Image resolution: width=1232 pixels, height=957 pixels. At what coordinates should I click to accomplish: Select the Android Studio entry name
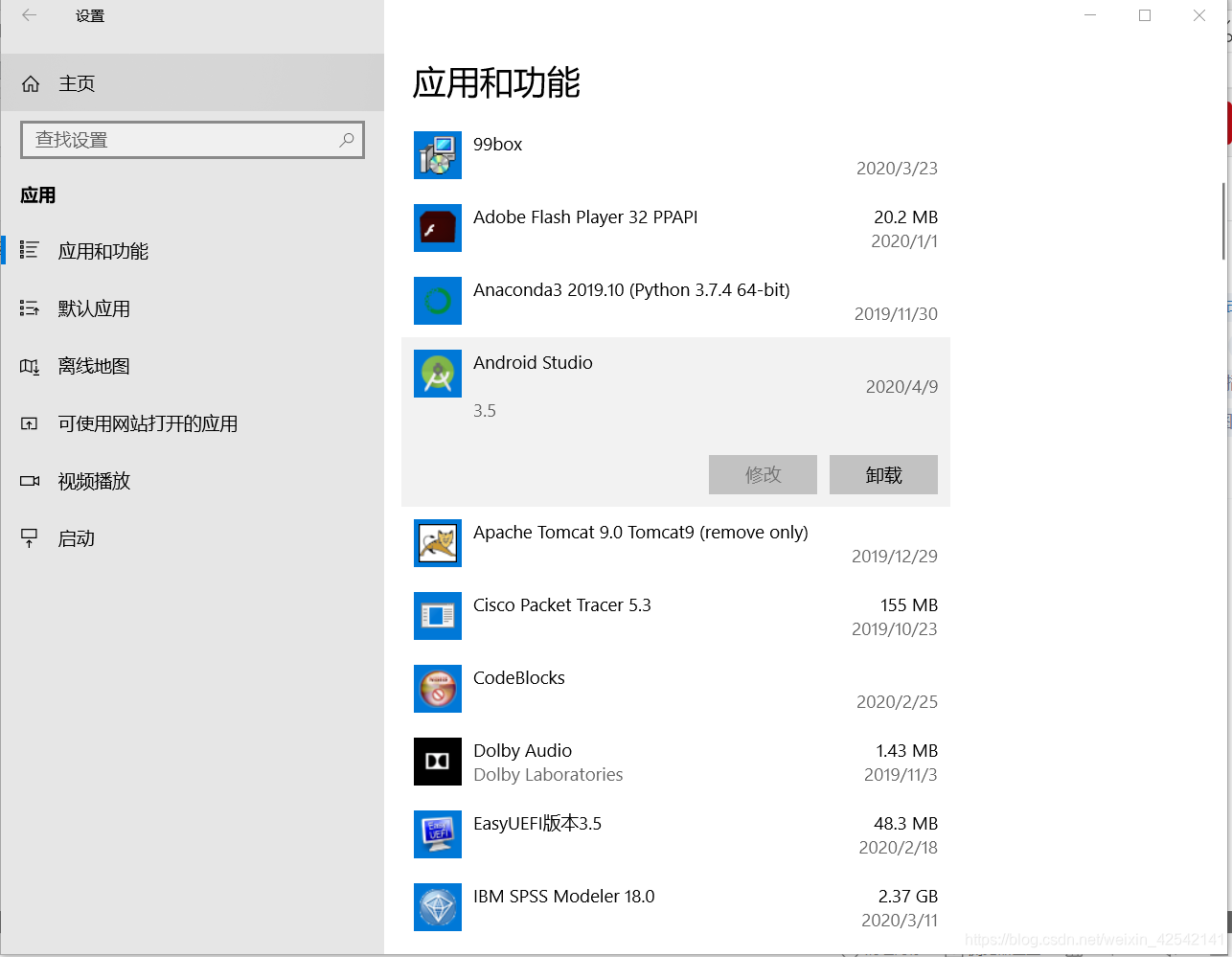coord(533,362)
